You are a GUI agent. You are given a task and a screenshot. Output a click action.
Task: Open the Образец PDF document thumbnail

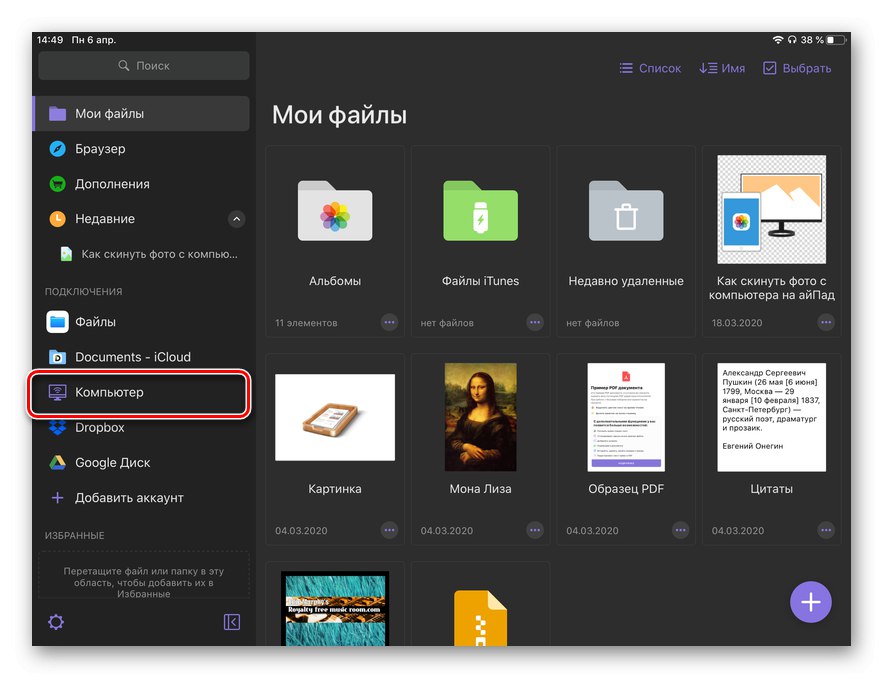click(626, 417)
